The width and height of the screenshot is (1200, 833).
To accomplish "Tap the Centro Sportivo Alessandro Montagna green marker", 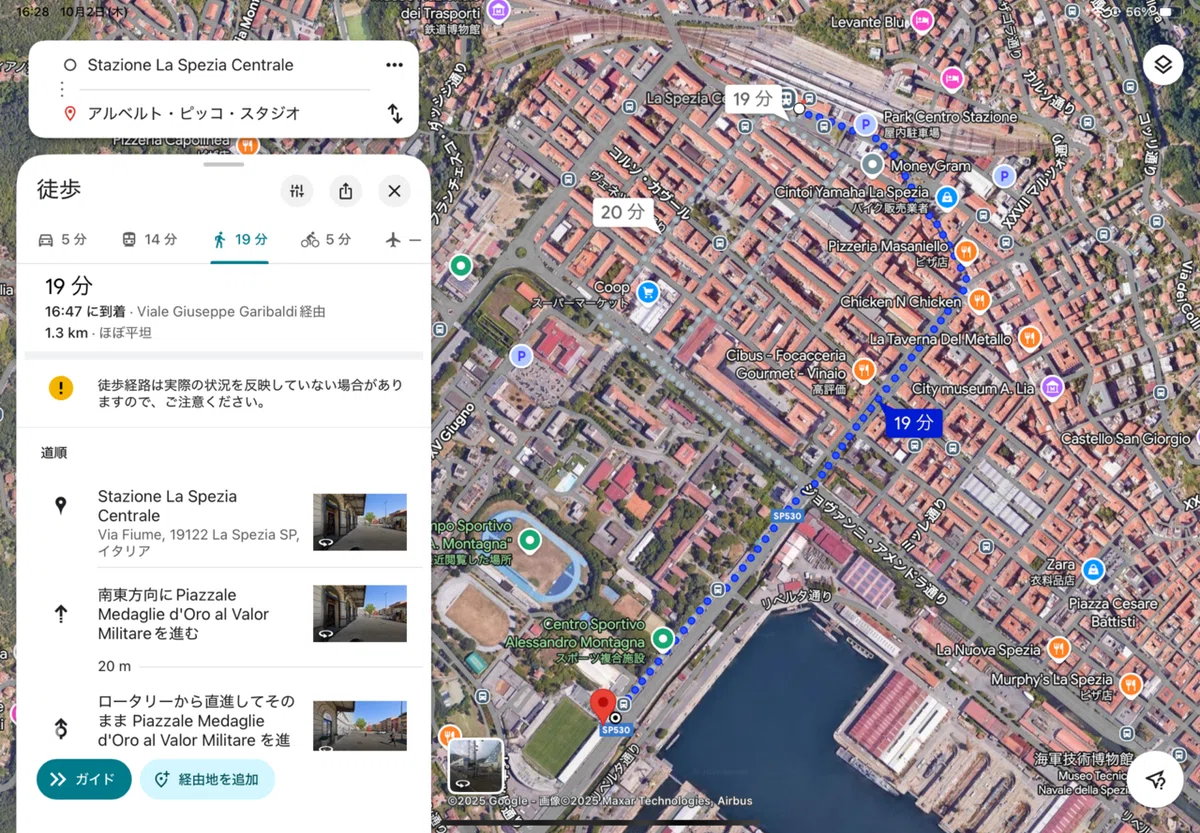I will pos(663,638).
